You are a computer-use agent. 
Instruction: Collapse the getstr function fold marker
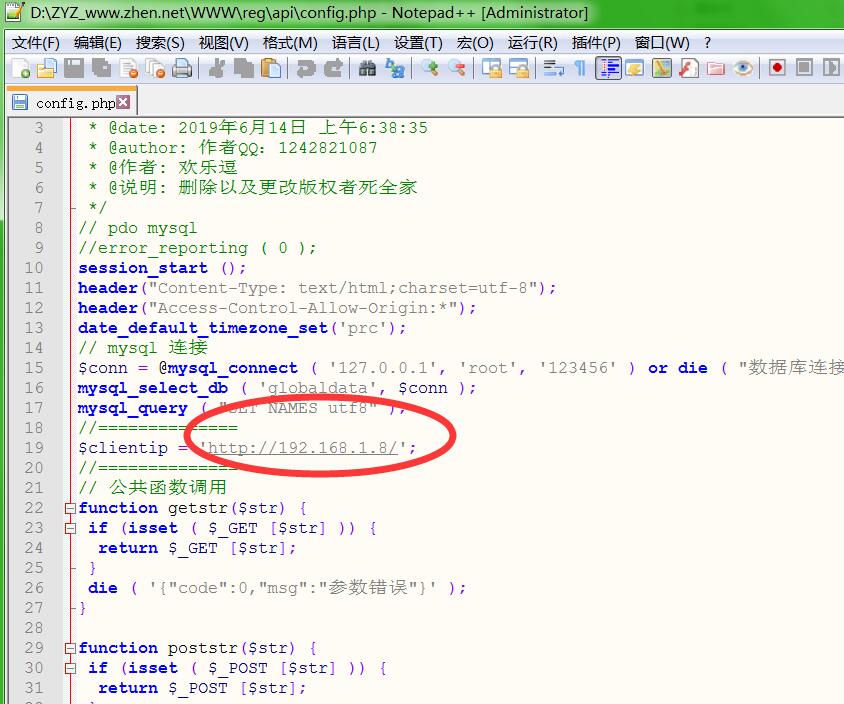[70, 508]
